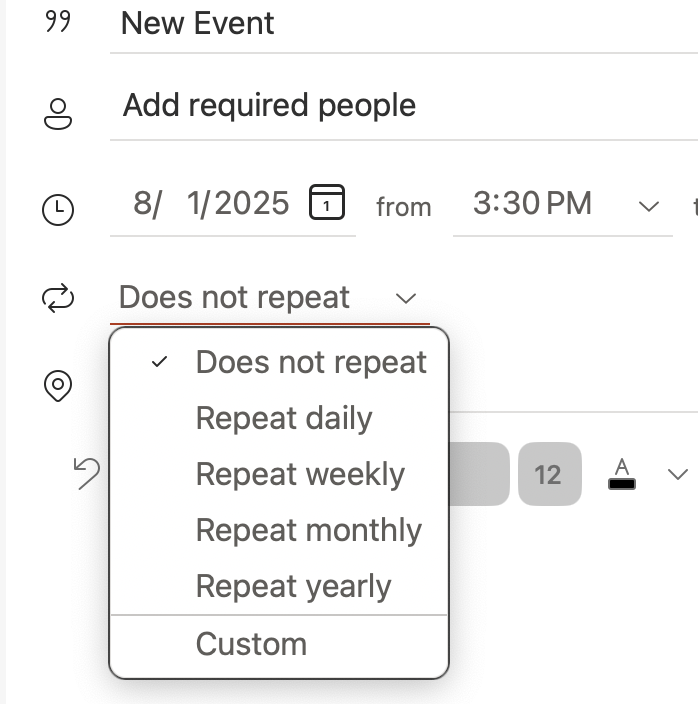Collapse the Does not repeat dropdown
Image resolution: width=698 pixels, height=704 pixels.
pos(405,298)
